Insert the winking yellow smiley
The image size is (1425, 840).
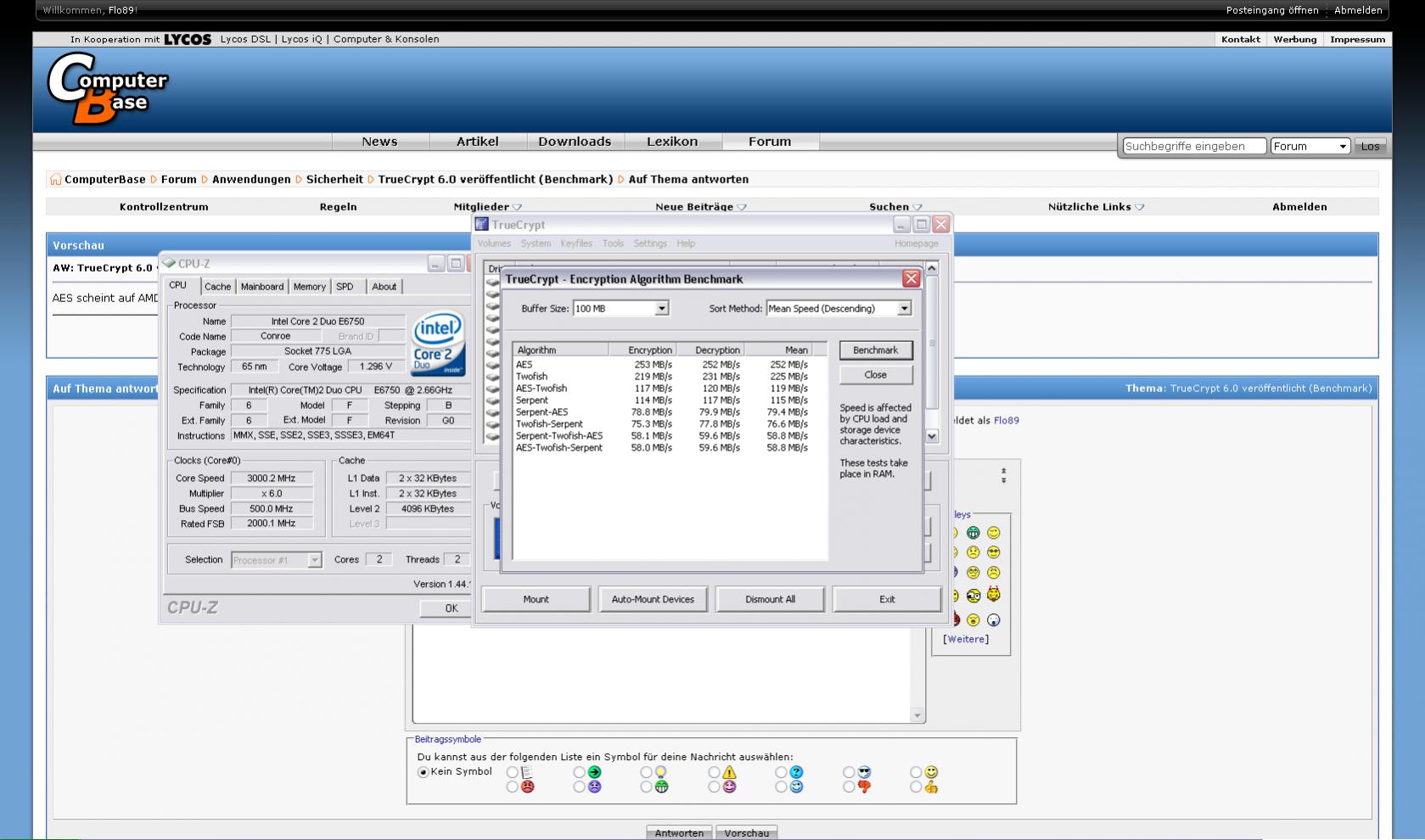click(x=993, y=533)
